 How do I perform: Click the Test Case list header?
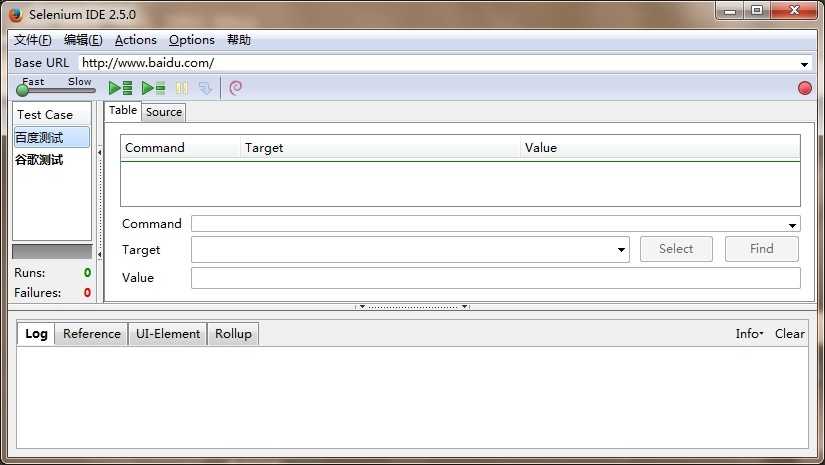(52, 114)
